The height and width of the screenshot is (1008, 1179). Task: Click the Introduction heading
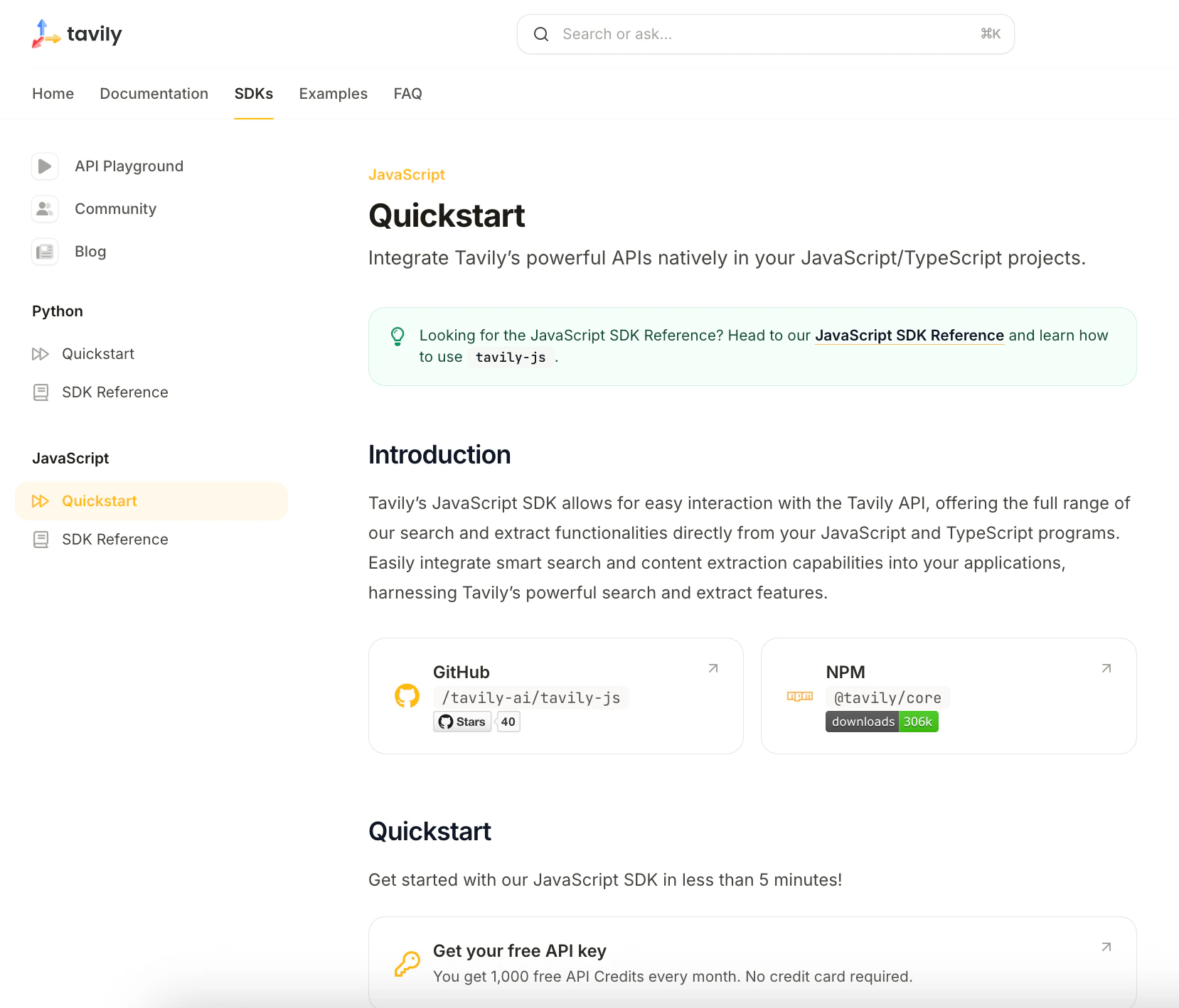click(x=439, y=455)
